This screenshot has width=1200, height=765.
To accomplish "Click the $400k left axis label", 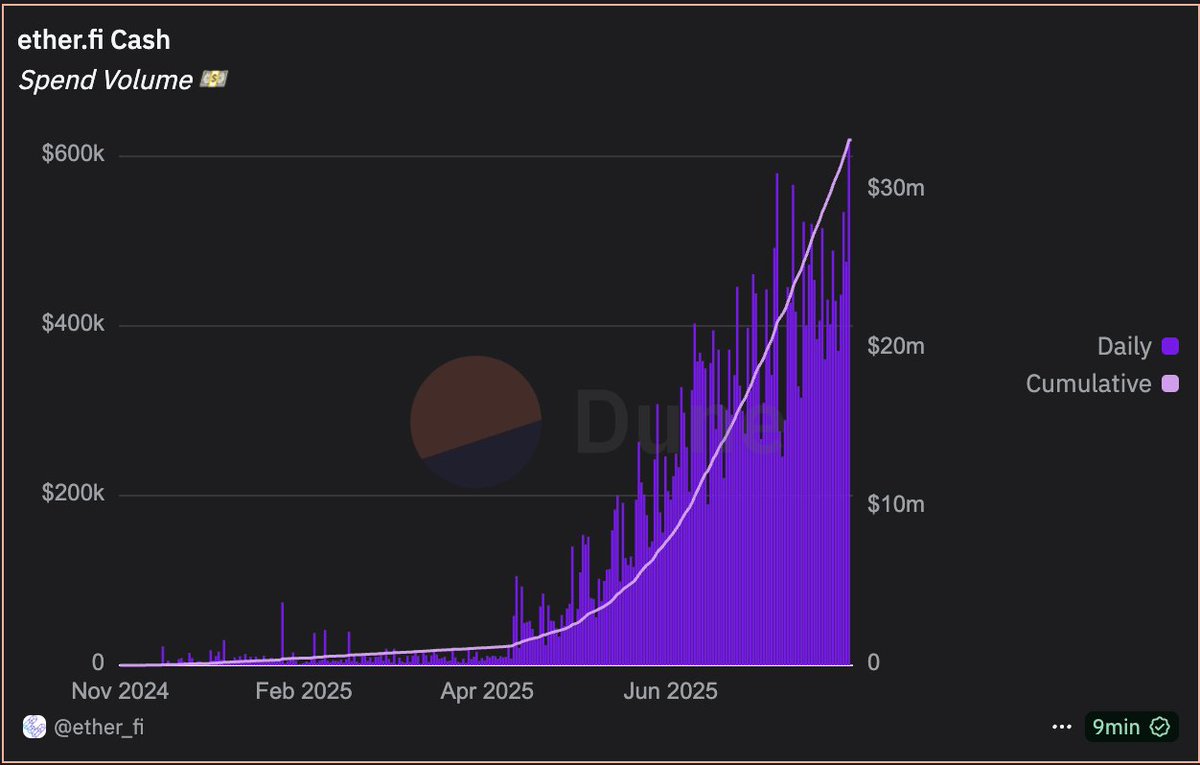I will coord(71,324).
